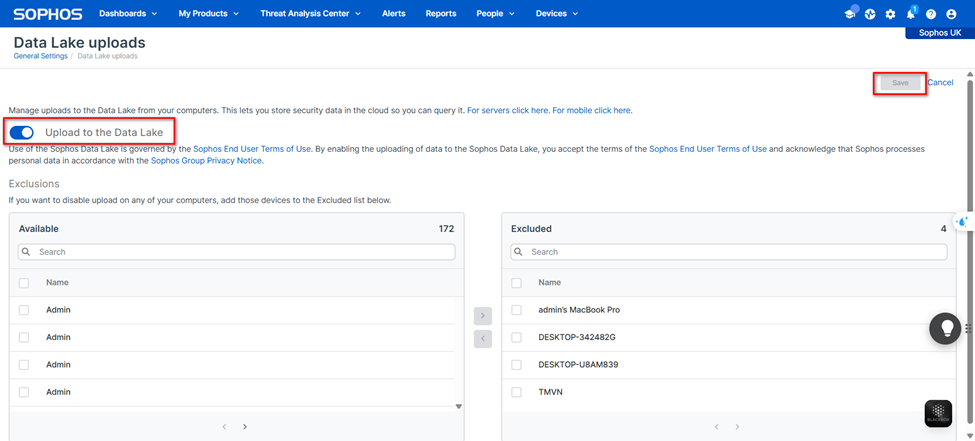
Task: Open the graduation cap training icon
Action: coord(850,14)
